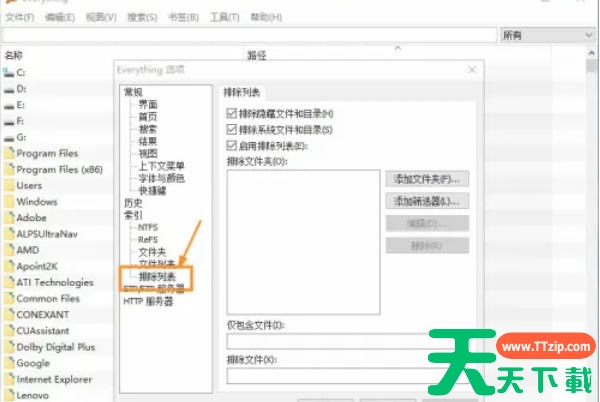
Task: Sort by the 路径 column header
Action: (x=257, y=55)
